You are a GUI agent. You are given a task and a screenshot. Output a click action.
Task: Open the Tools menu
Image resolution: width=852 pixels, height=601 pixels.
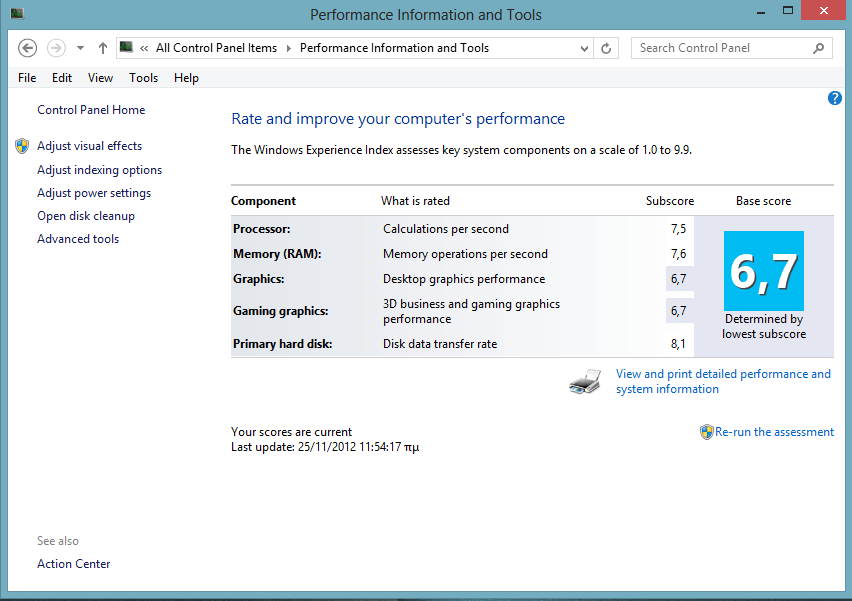pyautogui.click(x=143, y=78)
